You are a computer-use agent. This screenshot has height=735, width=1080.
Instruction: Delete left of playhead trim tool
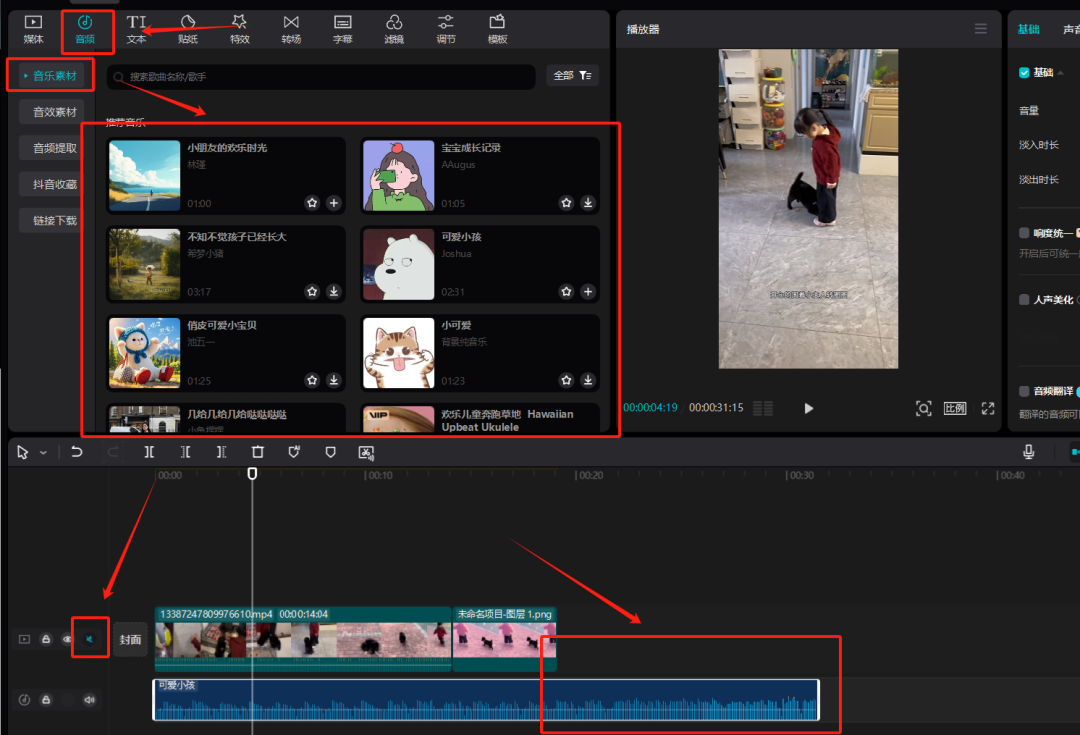coord(185,453)
